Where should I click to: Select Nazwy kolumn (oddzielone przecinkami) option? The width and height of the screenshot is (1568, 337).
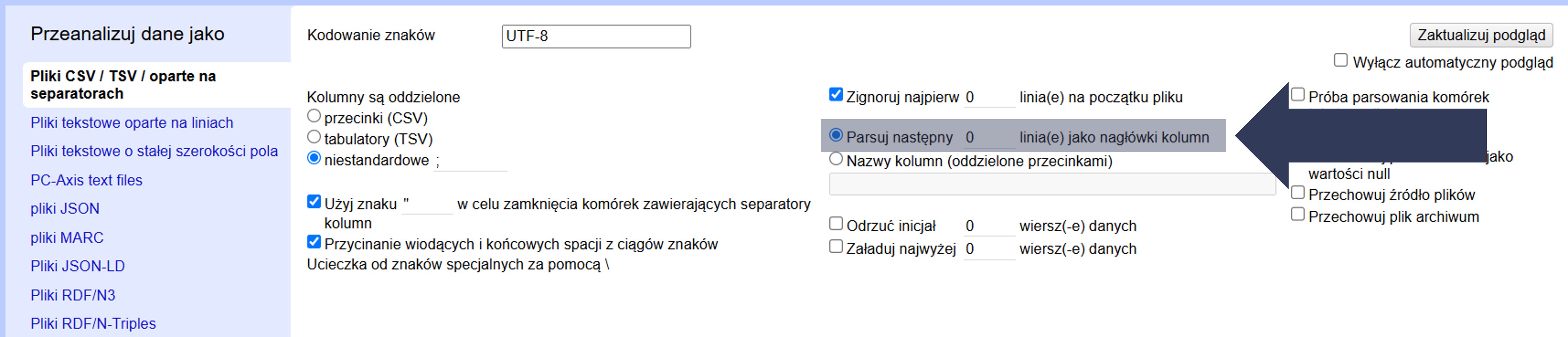tap(836, 159)
